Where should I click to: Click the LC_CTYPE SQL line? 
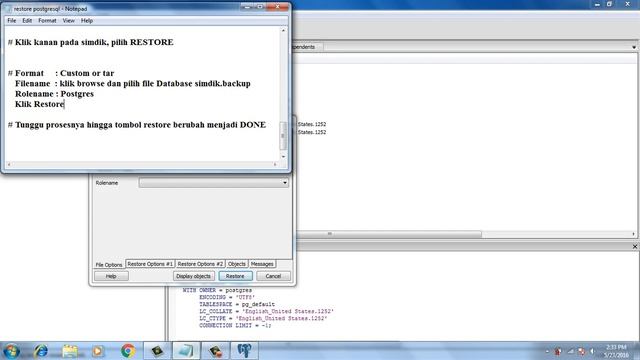263,318
